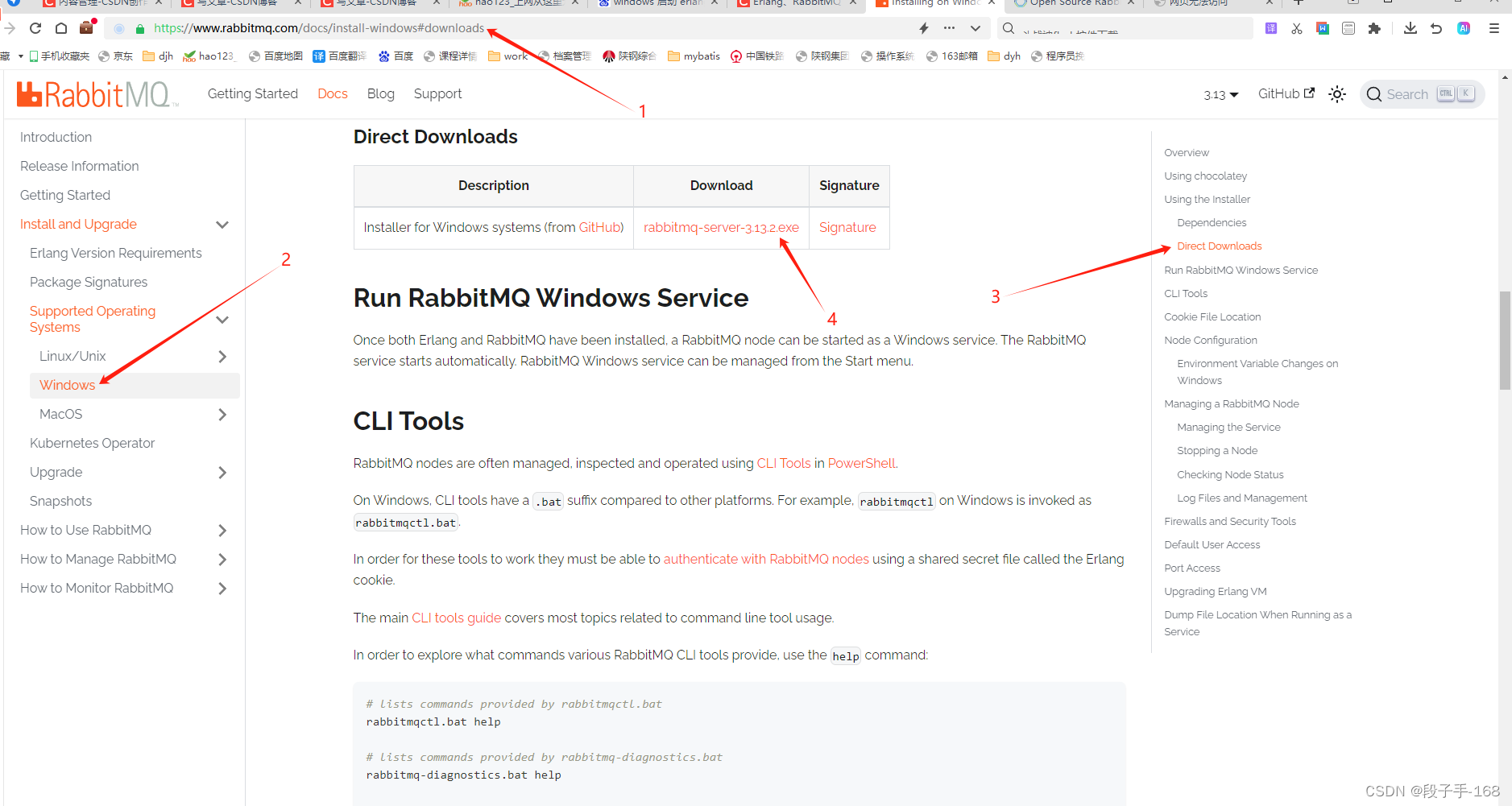Screen dimensions: 1512x806
Task: Open the Signature link in table
Action: (x=847, y=227)
